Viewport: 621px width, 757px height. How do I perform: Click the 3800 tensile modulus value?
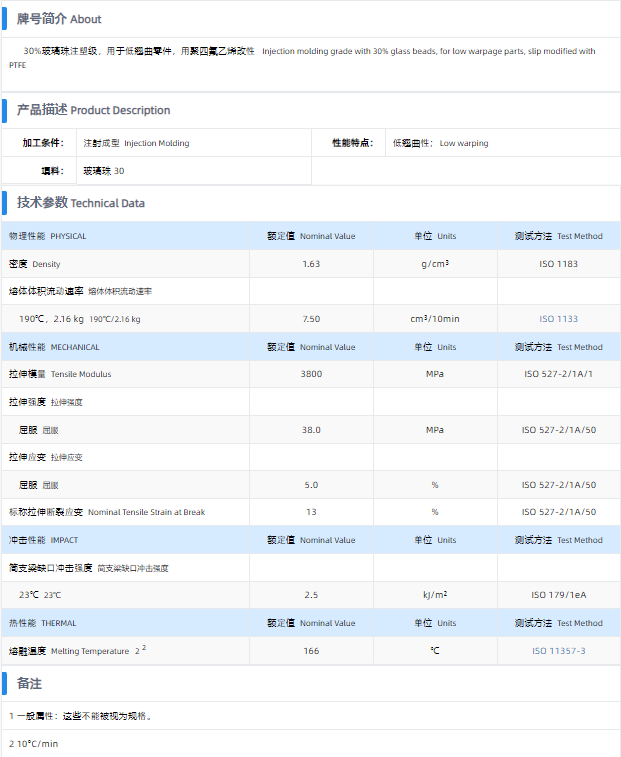click(x=311, y=374)
